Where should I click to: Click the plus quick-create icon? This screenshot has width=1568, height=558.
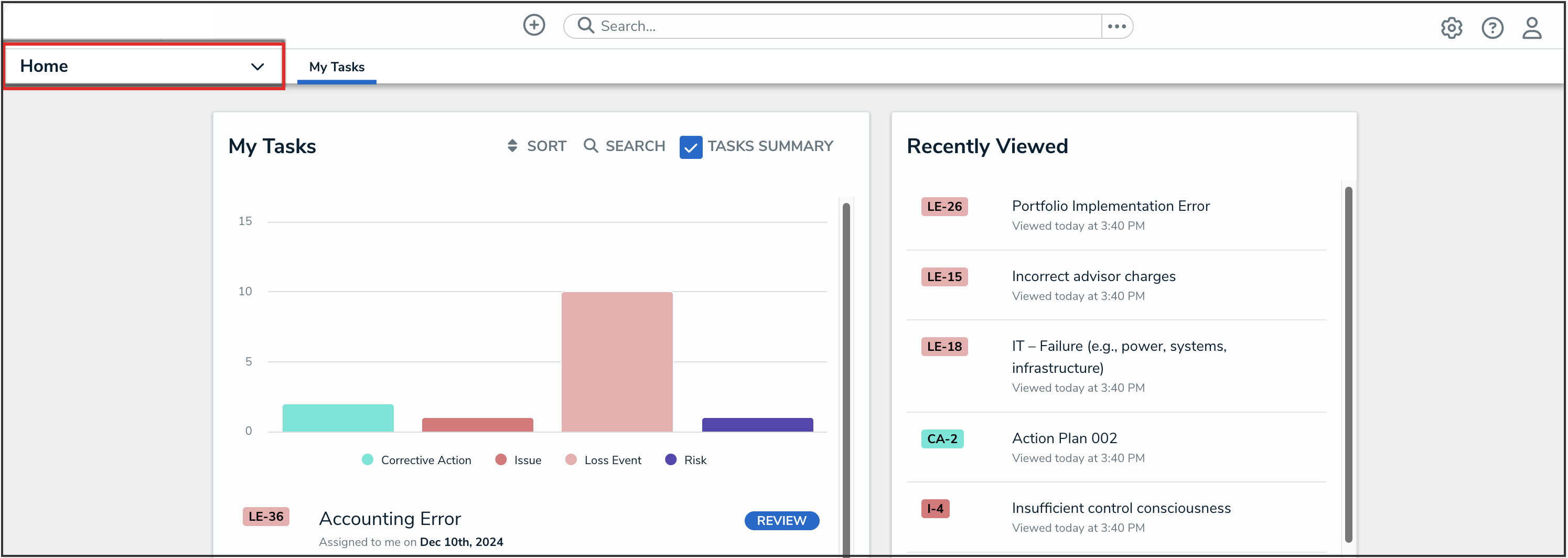point(534,26)
